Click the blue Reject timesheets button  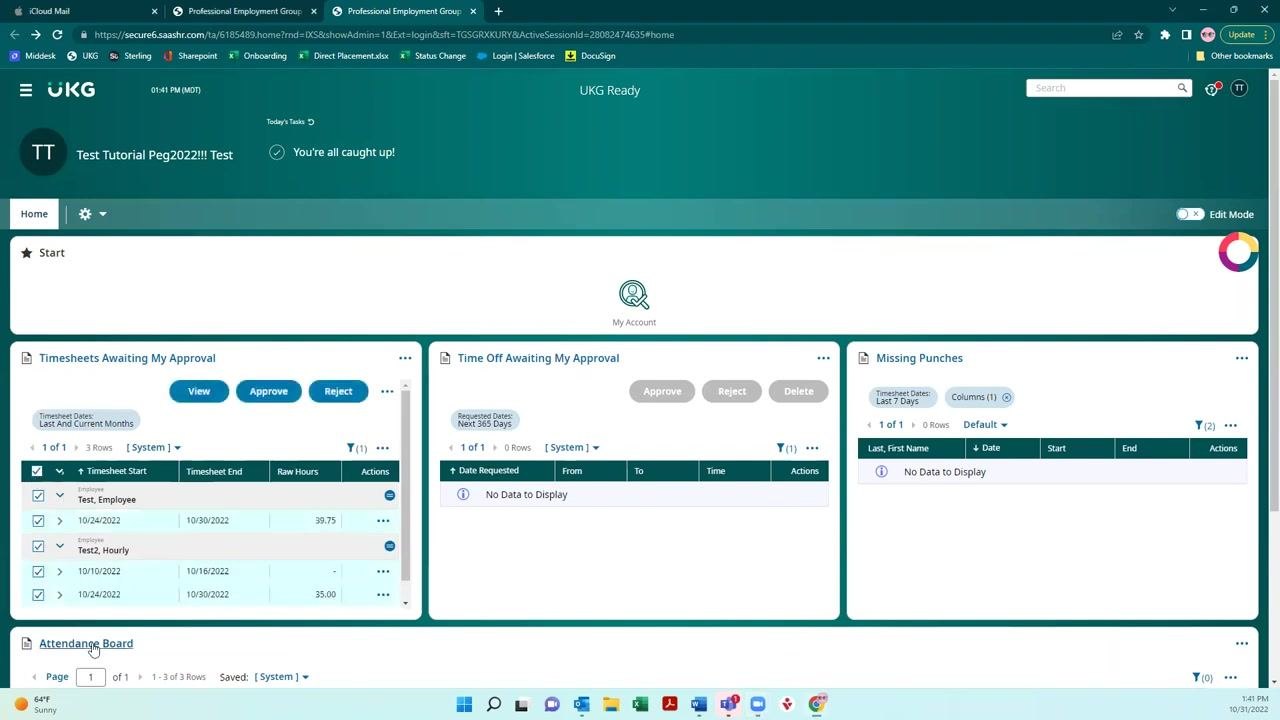(338, 391)
